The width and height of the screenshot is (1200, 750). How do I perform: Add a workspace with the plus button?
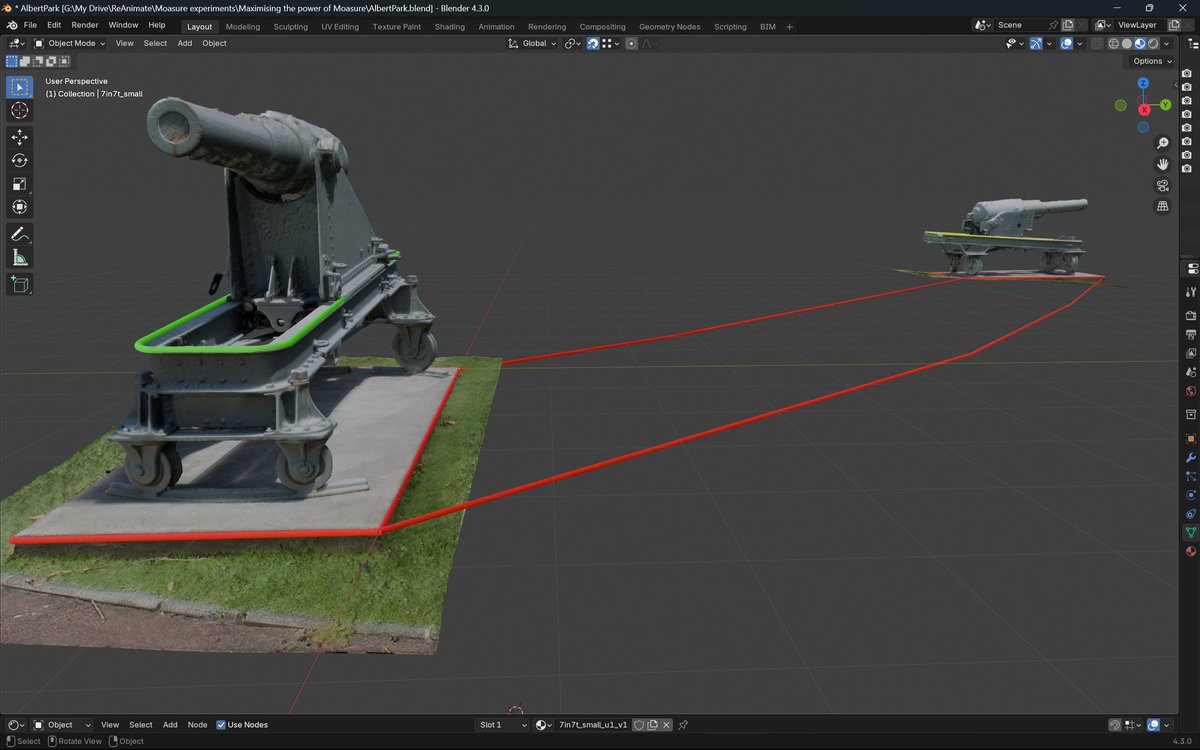[x=789, y=27]
